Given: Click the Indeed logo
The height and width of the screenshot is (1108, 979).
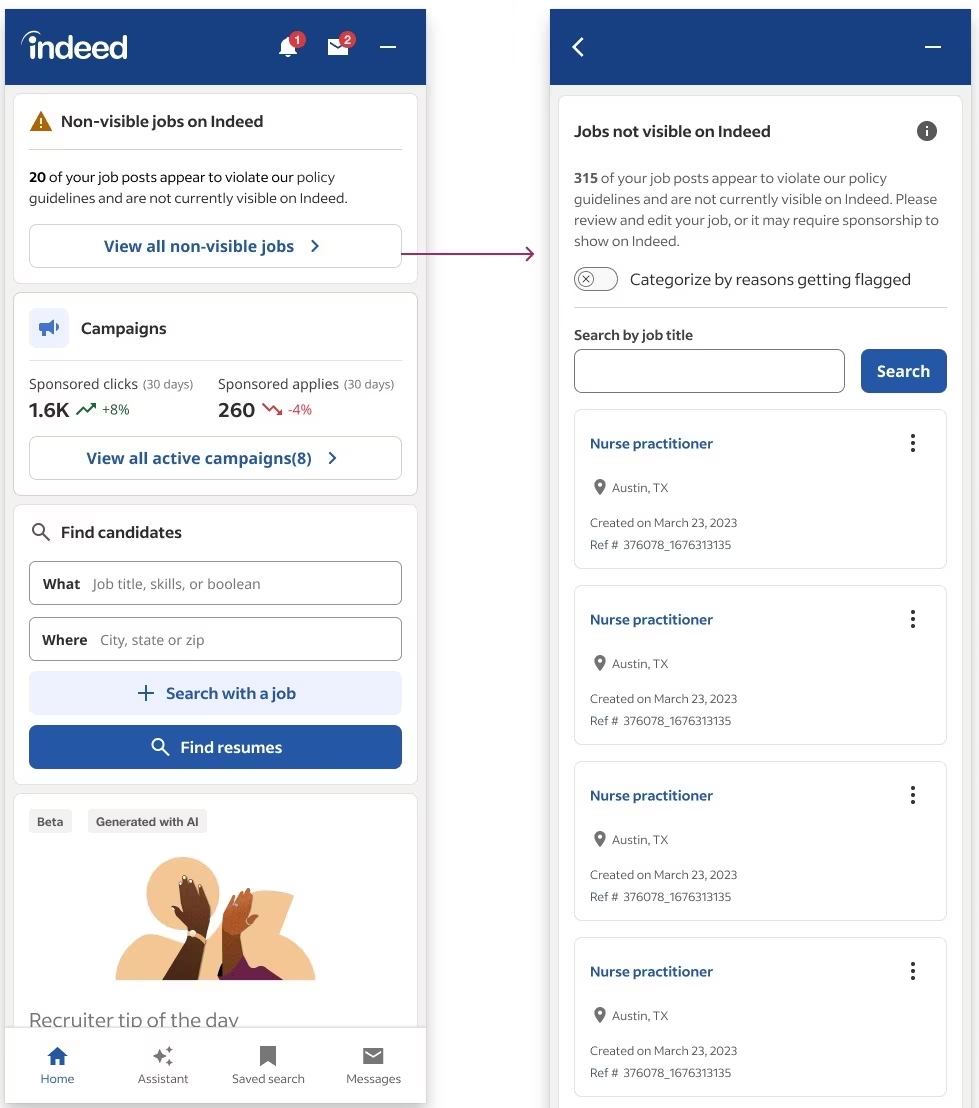Looking at the screenshot, I should 75,46.
